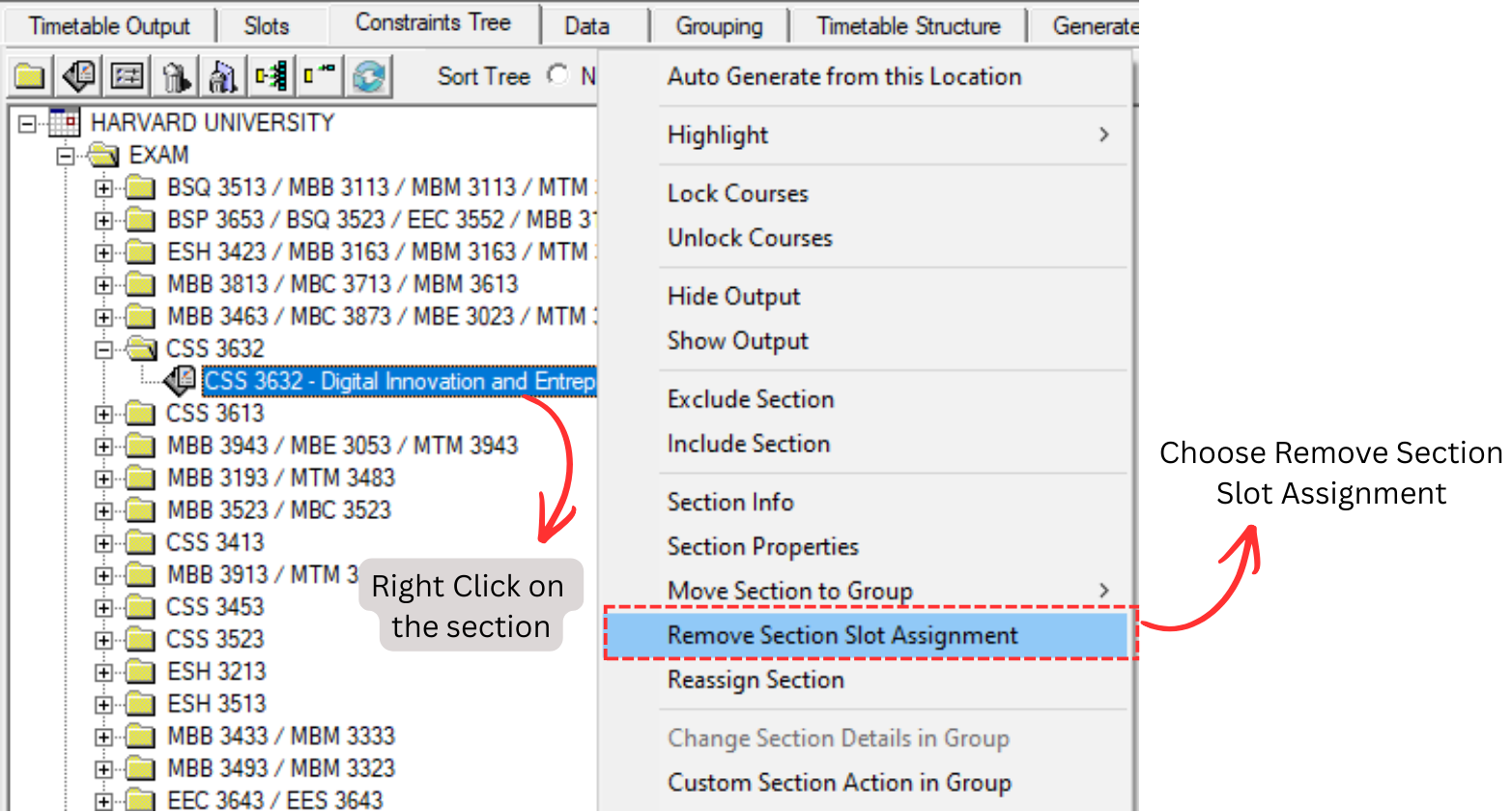Viewport: 1512px width, 812px height.
Task: Choose Reassign Section menu entry
Action: [756, 680]
